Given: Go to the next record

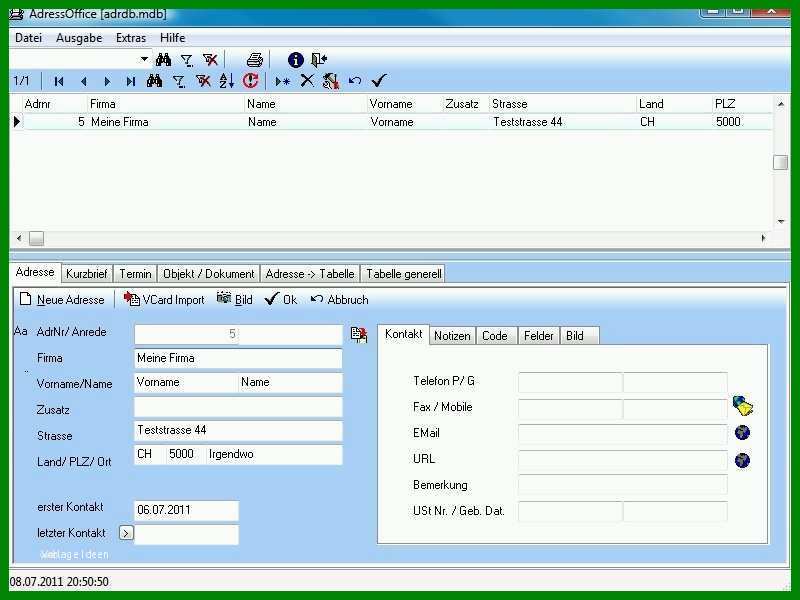Looking at the screenshot, I should pos(107,81).
